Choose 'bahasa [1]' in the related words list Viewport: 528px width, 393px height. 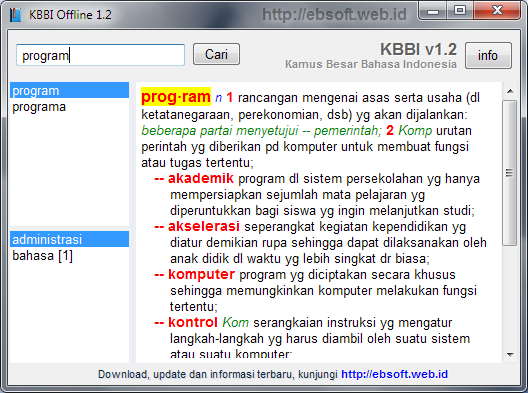click(69, 256)
